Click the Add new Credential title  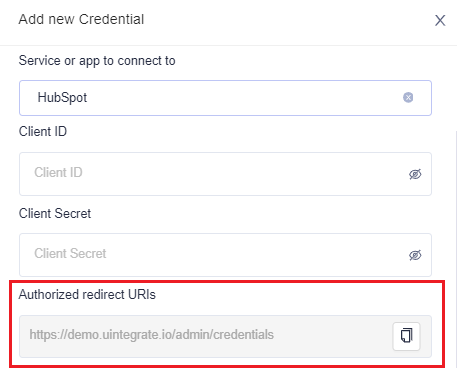pos(81,19)
